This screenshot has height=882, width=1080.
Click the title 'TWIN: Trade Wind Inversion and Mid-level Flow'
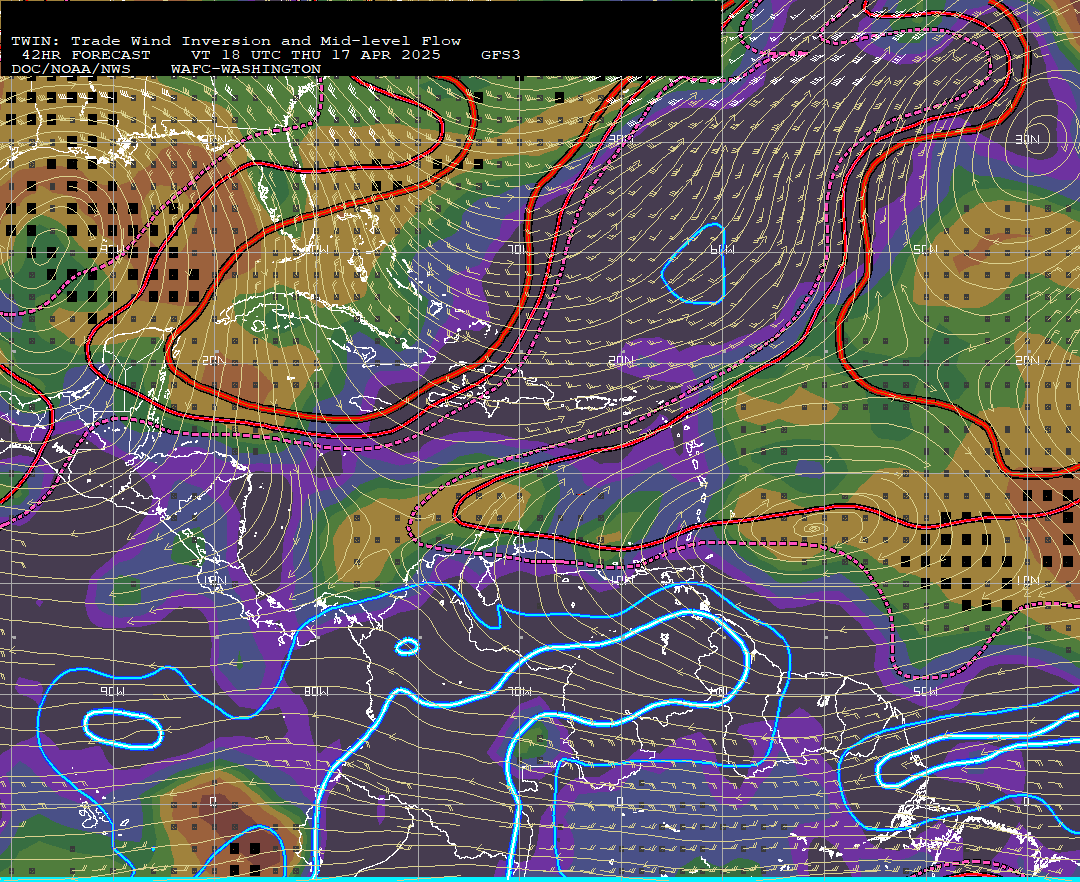click(x=236, y=41)
